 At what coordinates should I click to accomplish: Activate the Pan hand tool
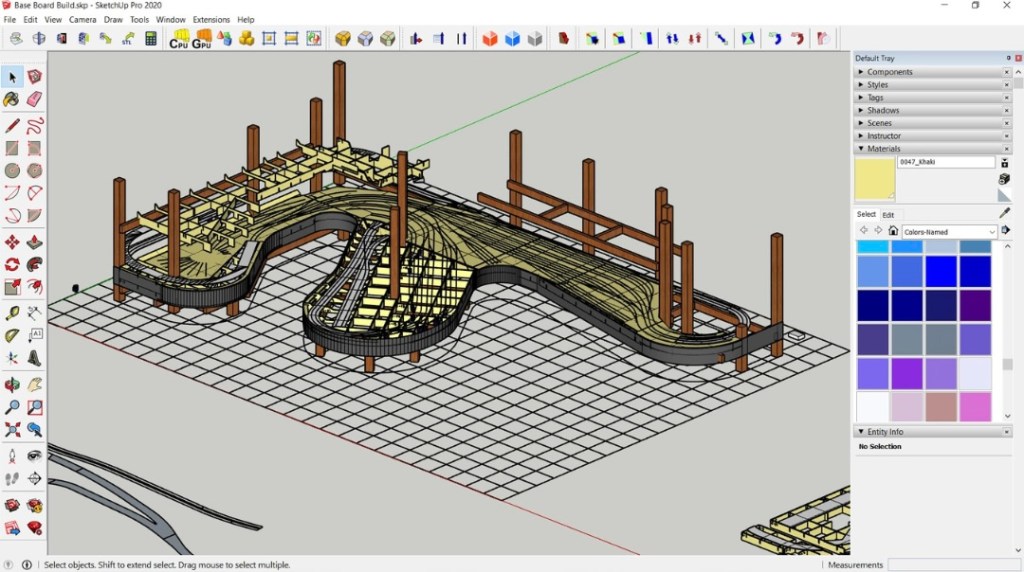[x=34, y=384]
